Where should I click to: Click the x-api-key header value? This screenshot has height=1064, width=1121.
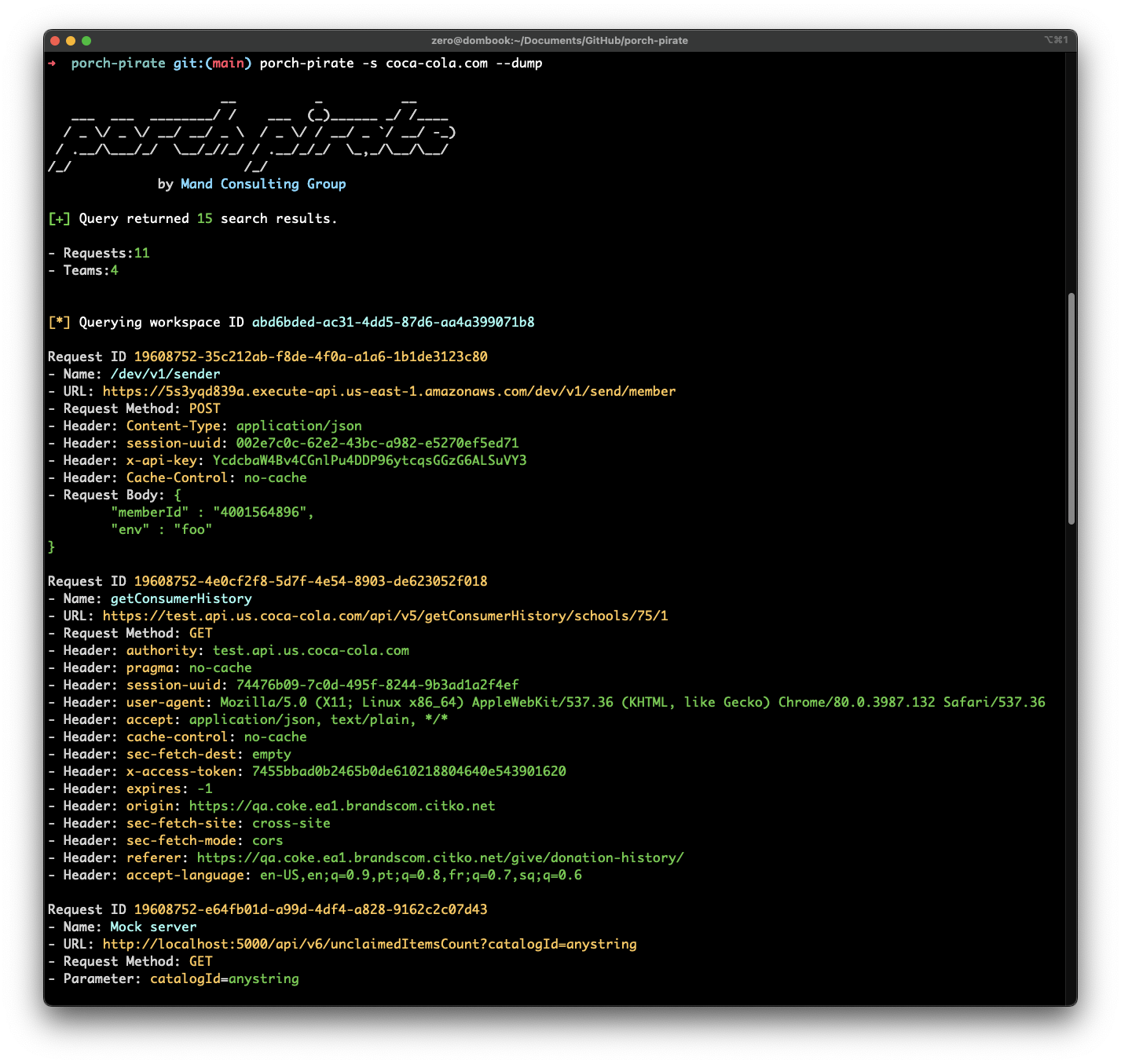[x=369, y=460]
